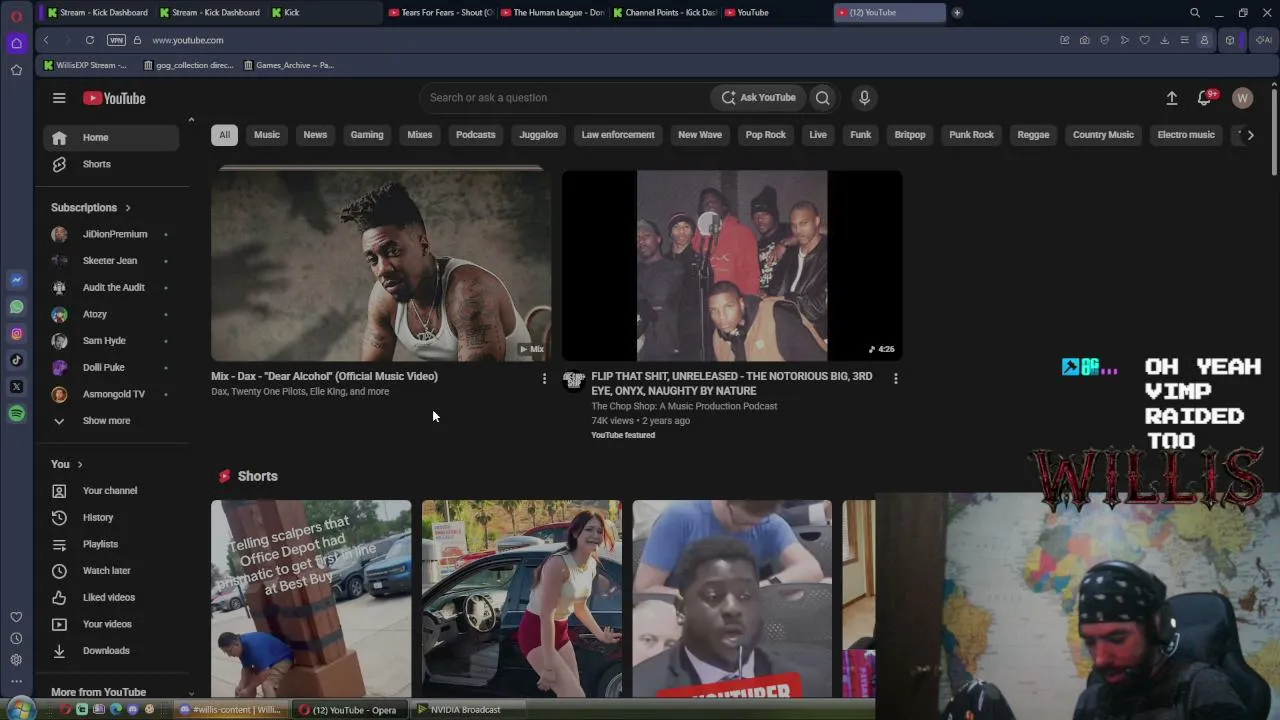Open the Games_Archive bookmark
The width and height of the screenshot is (1280, 720).
[289, 65]
